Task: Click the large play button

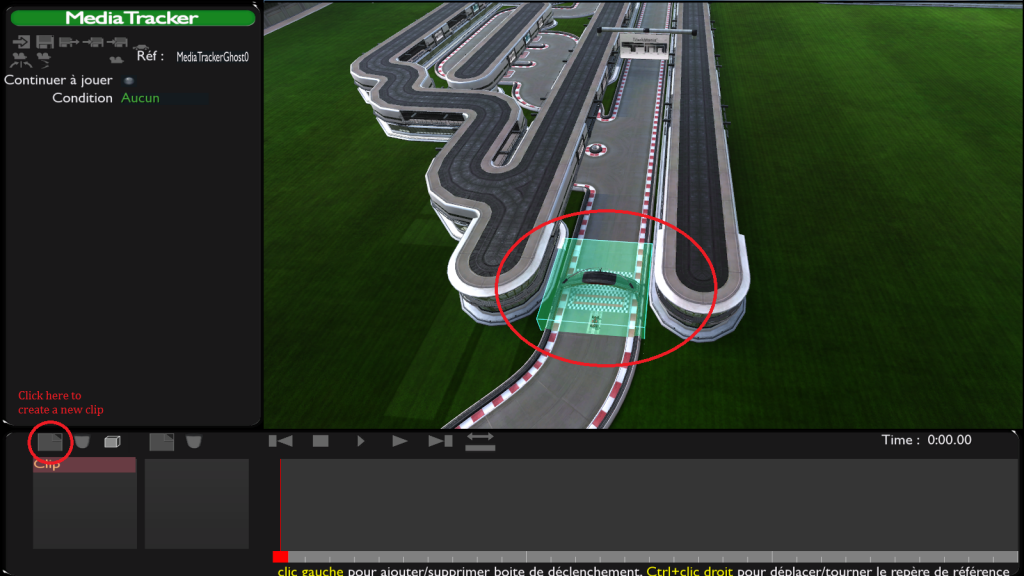Action: (x=400, y=441)
